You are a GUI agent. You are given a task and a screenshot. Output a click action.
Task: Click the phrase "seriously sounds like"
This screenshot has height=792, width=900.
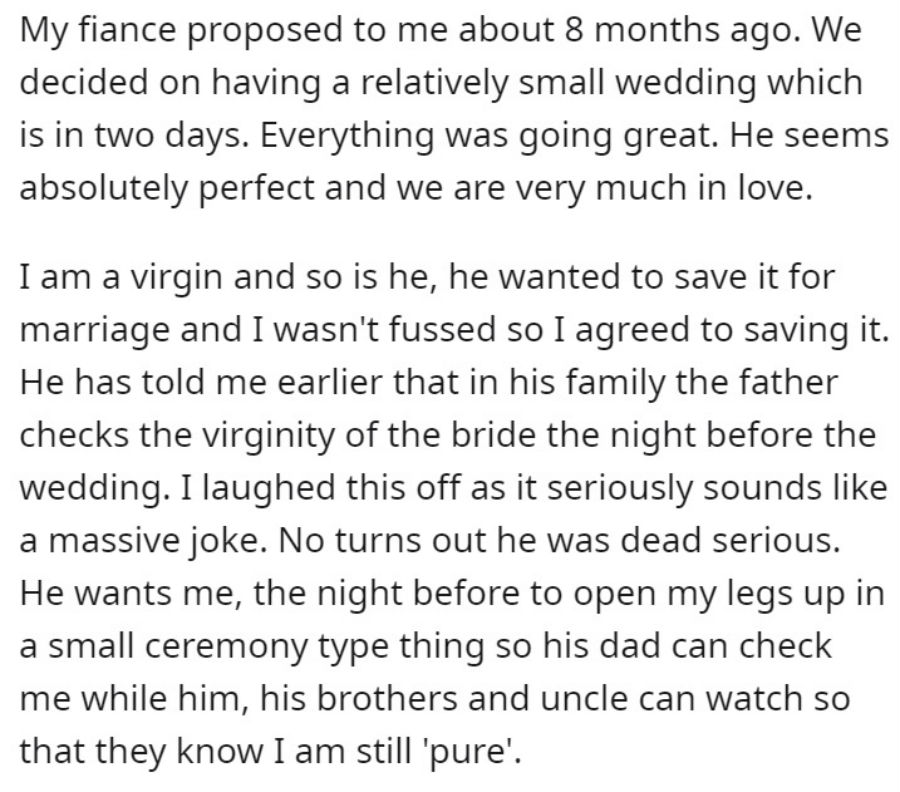pyautogui.click(x=717, y=488)
